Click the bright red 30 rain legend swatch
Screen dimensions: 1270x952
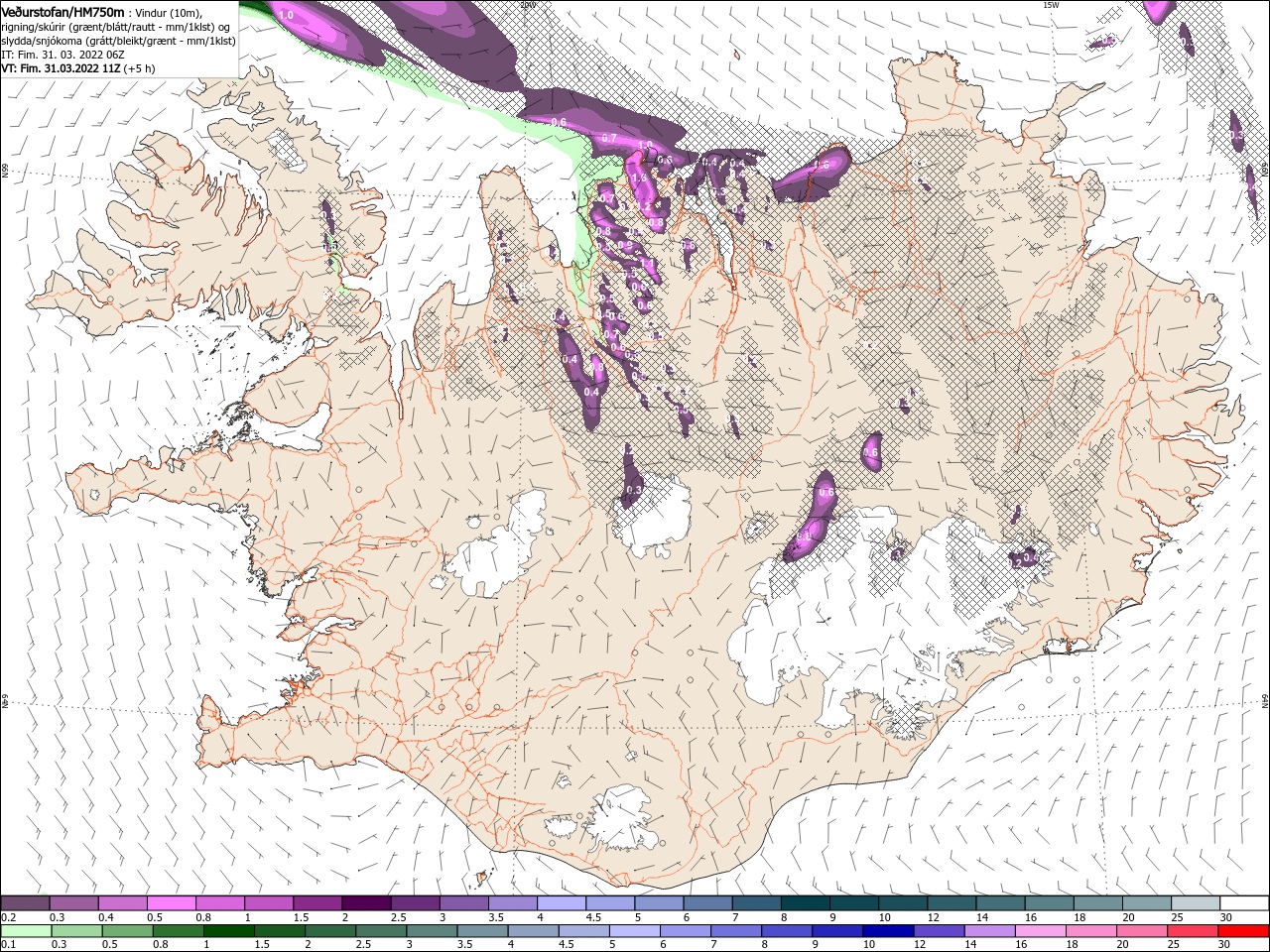coord(1243,931)
